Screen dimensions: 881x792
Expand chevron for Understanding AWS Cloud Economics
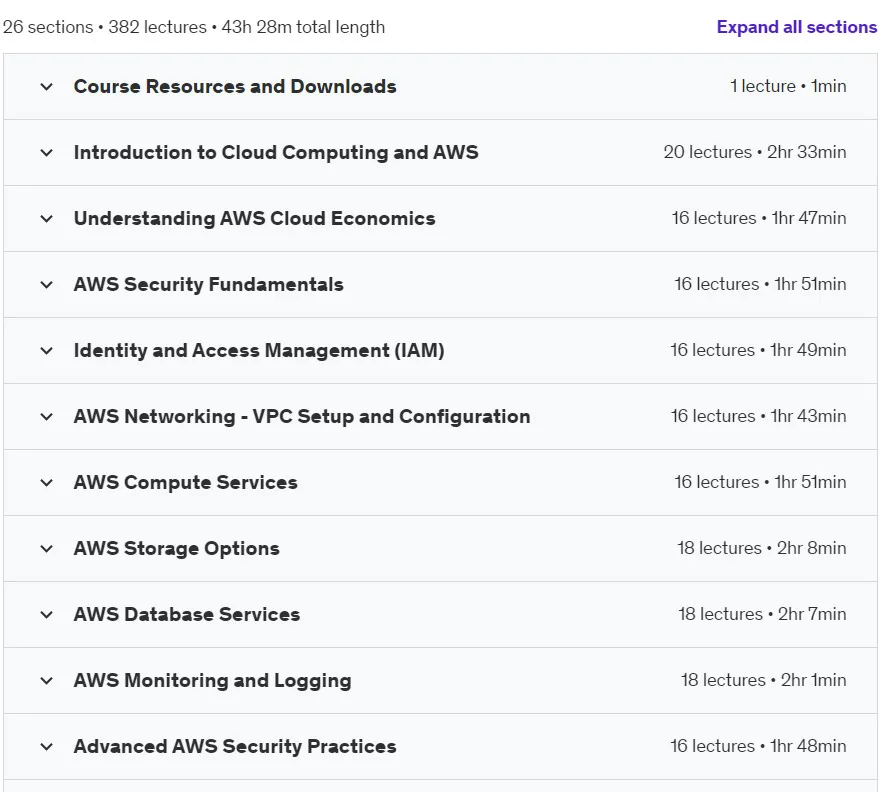47,219
